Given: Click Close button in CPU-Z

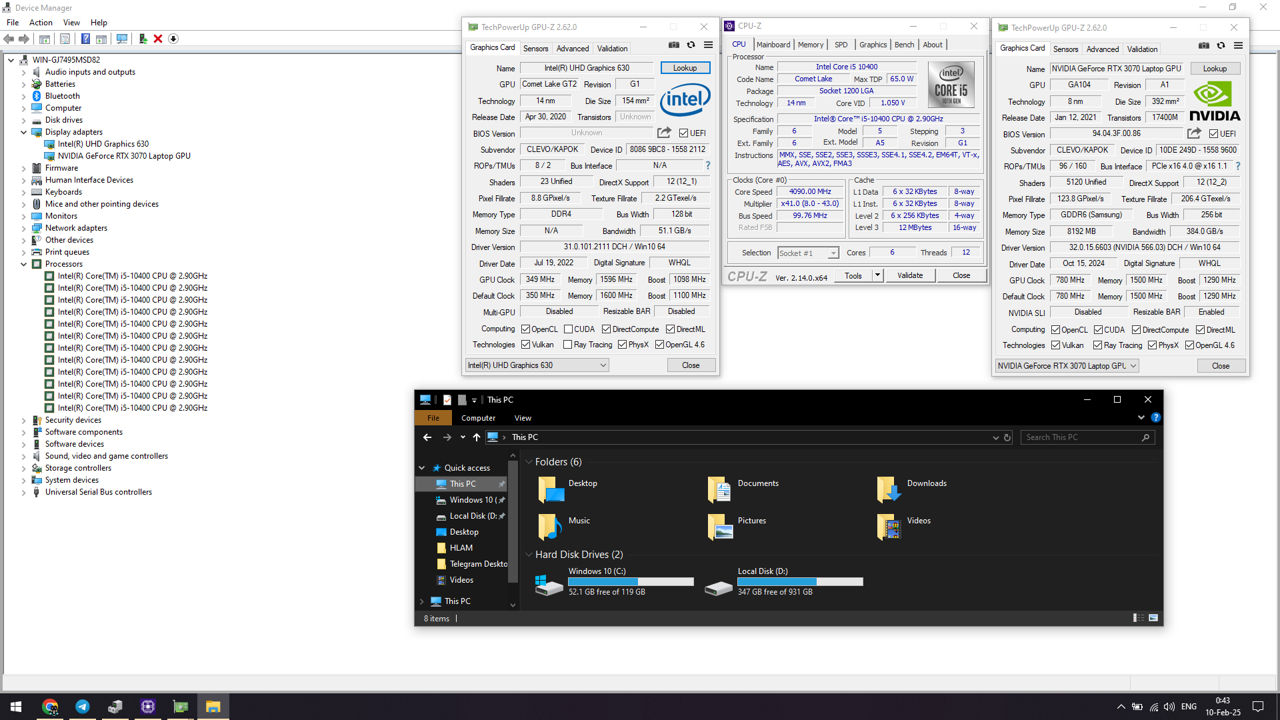Looking at the screenshot, I should point(961,275).
